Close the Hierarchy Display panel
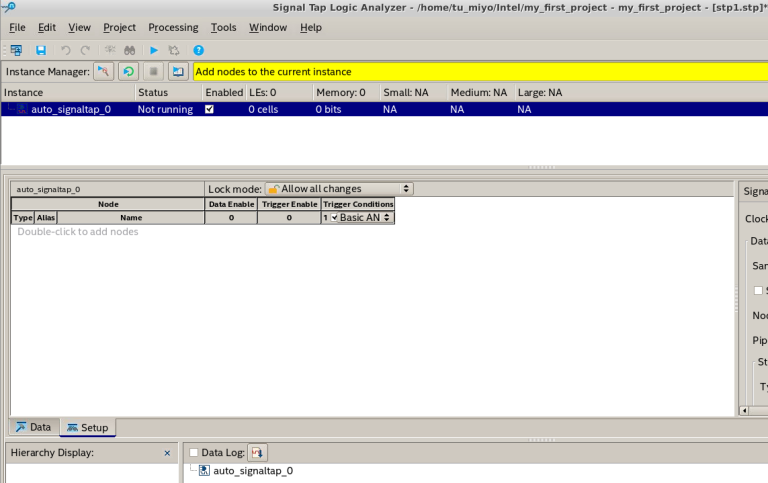The image size is (768, 483). 167,453
